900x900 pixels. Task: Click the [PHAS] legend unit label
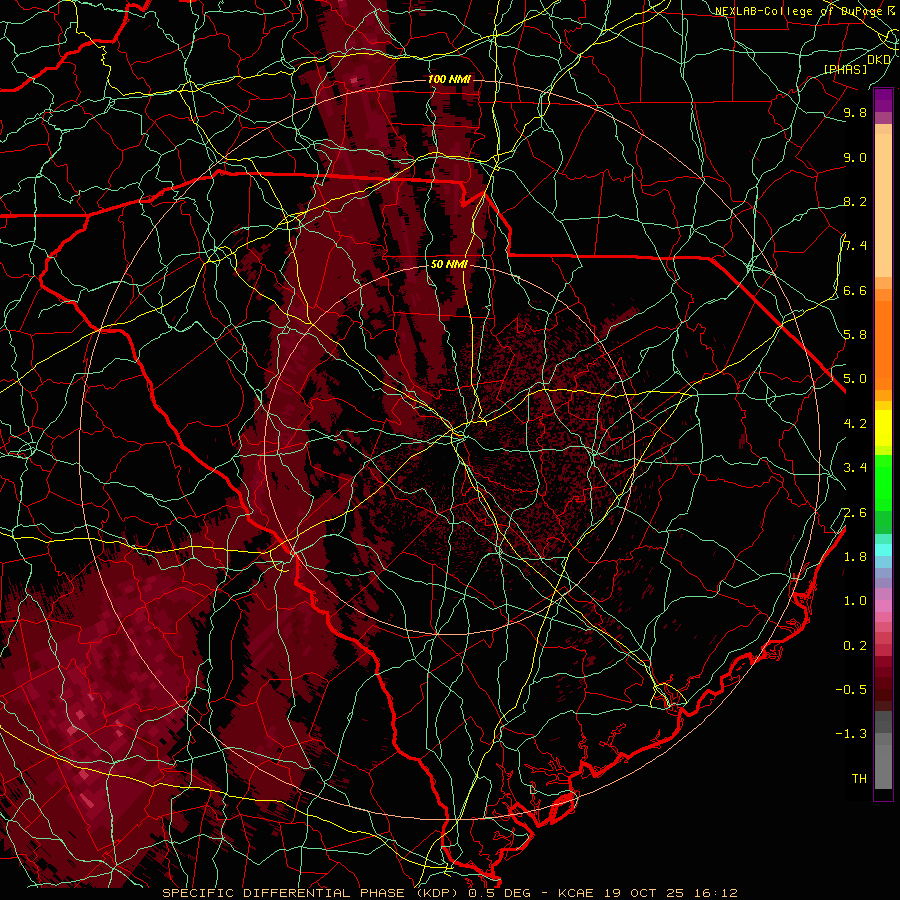(845, 69)
